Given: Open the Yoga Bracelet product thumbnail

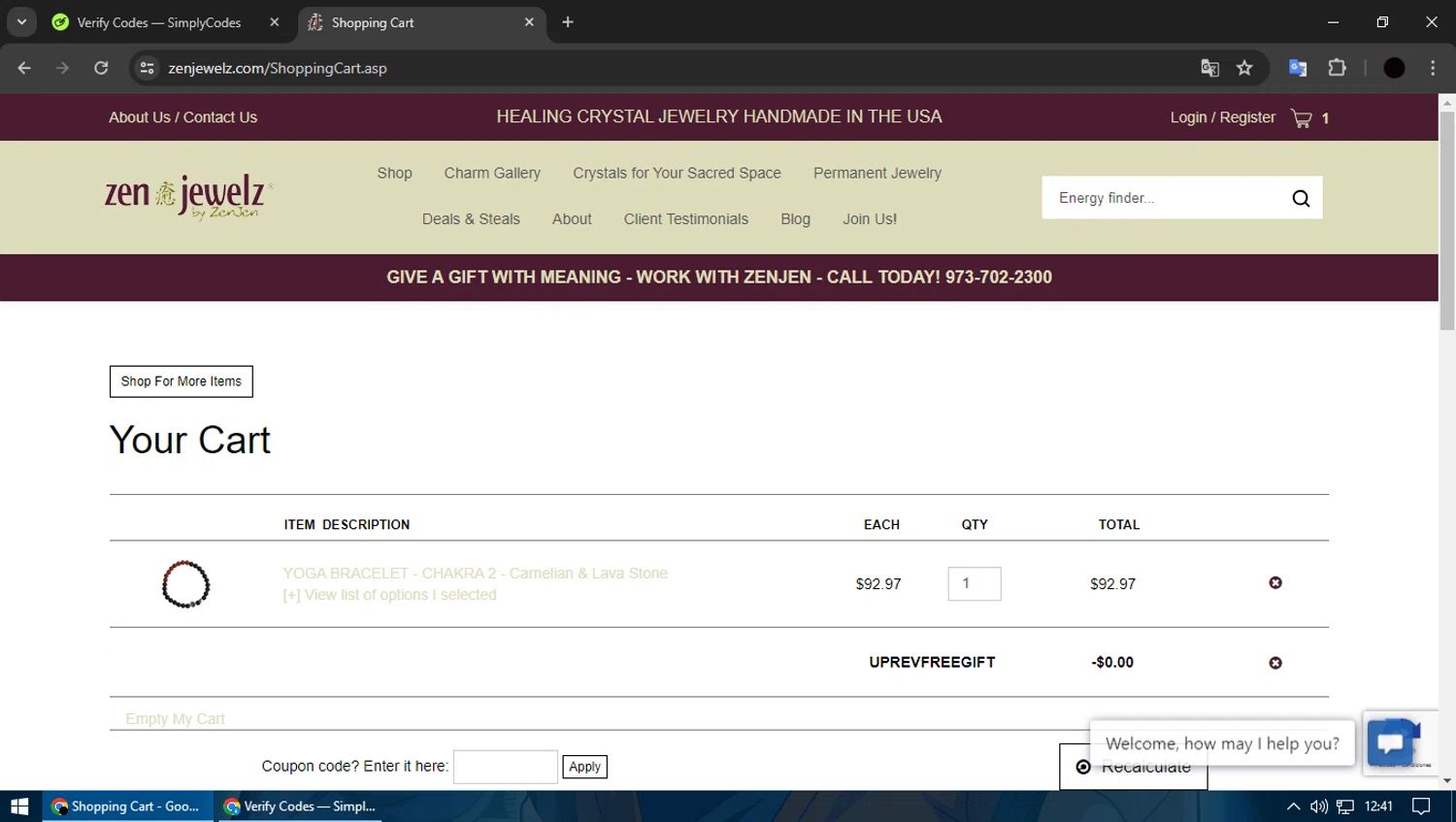Looking at the screenshot, I should 185,584.
